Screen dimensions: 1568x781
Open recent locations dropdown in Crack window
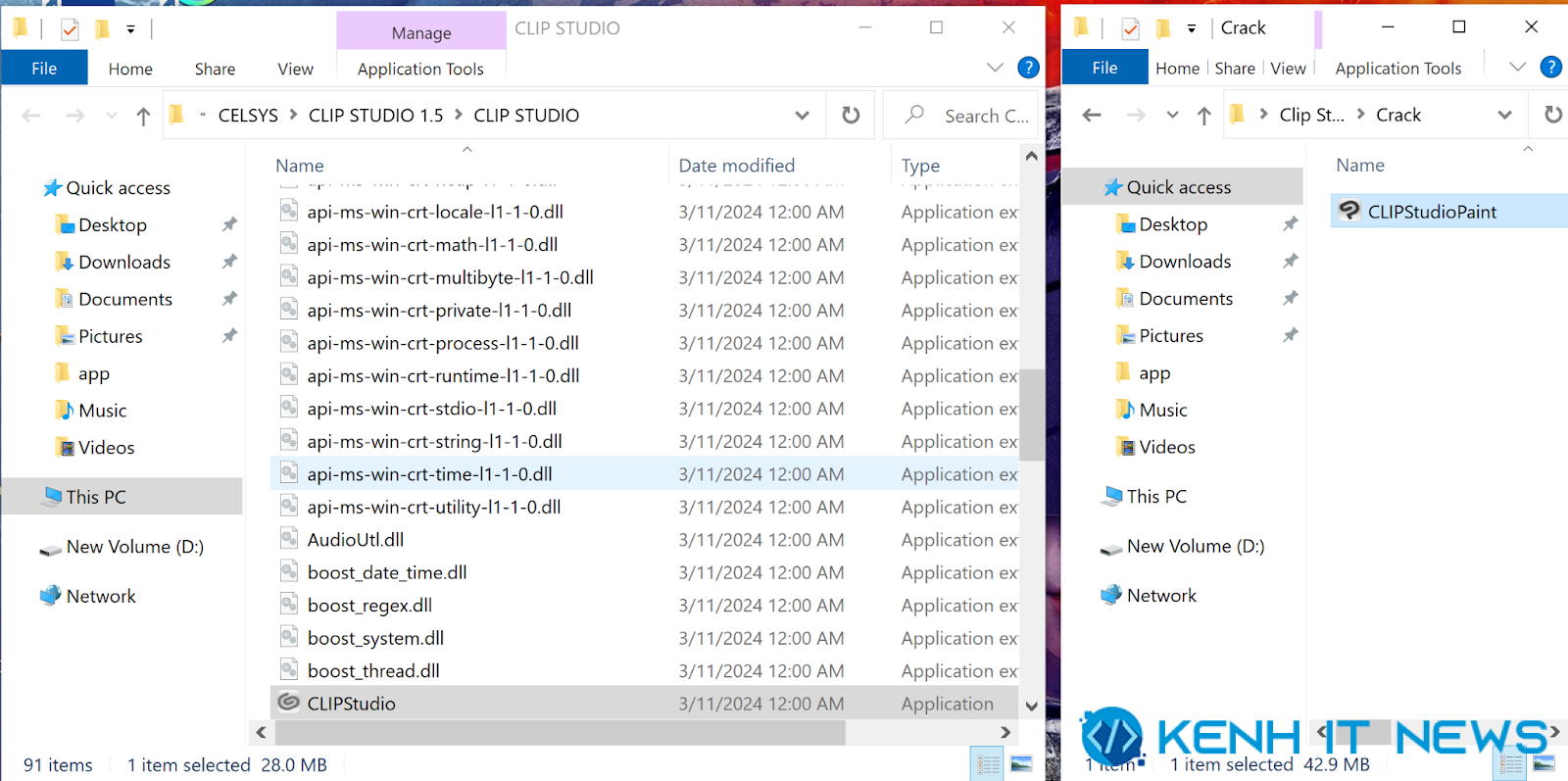(x=1172, y=116)
